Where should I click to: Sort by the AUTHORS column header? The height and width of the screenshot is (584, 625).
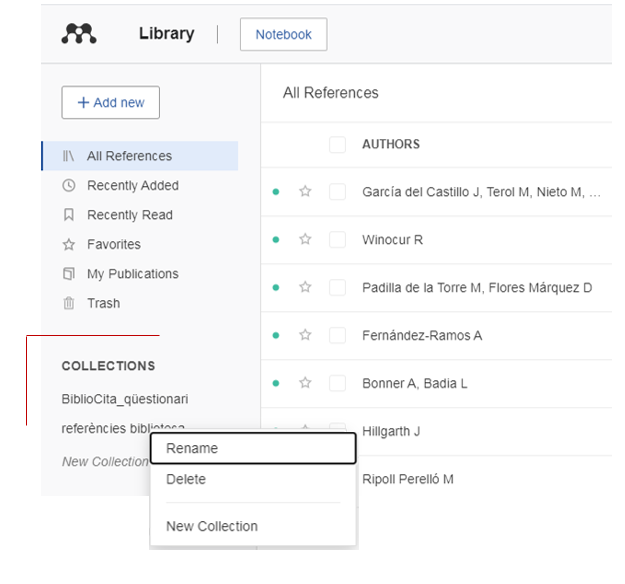coord(391,144)
